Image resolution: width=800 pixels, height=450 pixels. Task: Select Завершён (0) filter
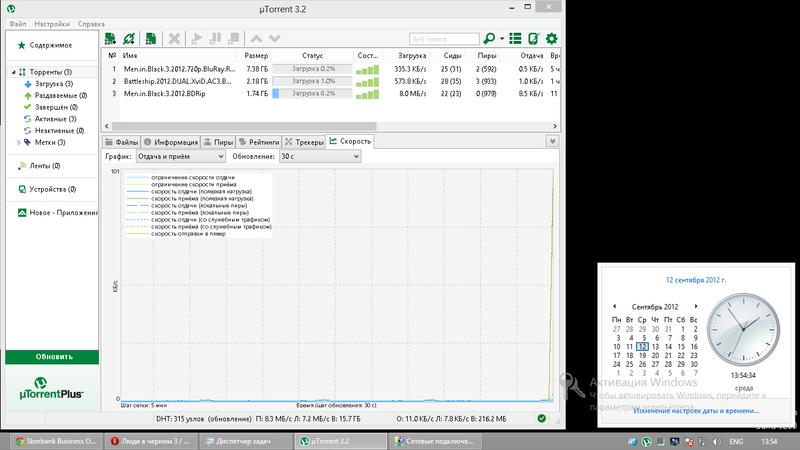(x=56, y=107)
